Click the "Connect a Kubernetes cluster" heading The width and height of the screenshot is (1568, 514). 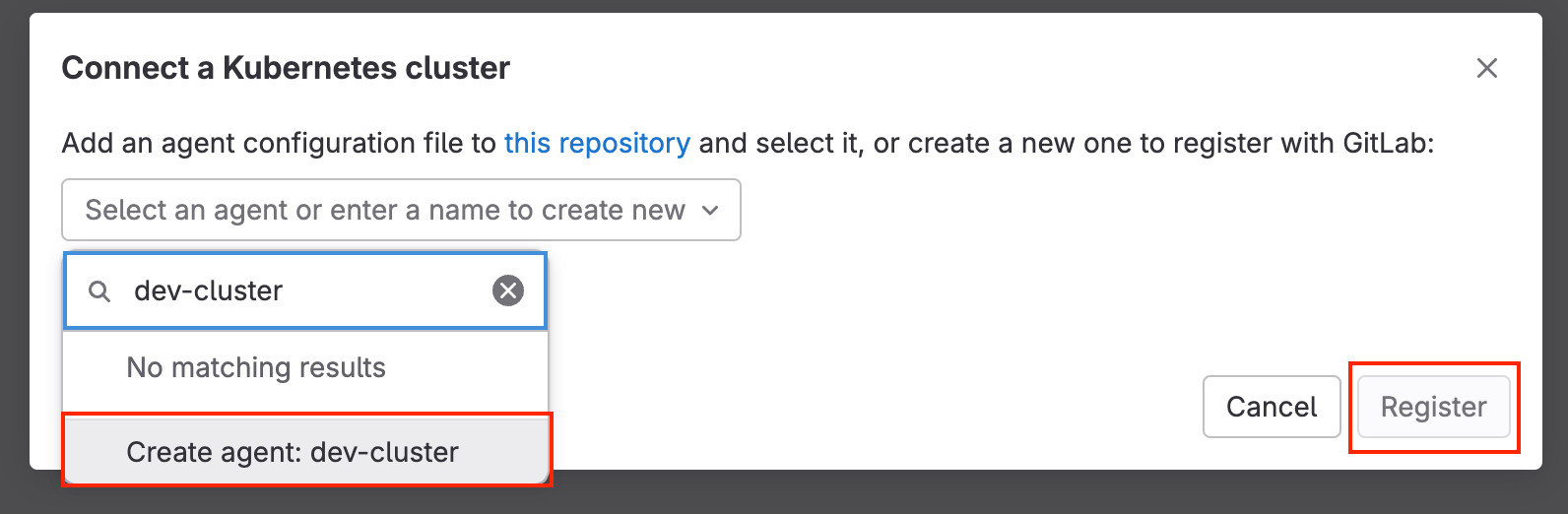coord(286,68)
